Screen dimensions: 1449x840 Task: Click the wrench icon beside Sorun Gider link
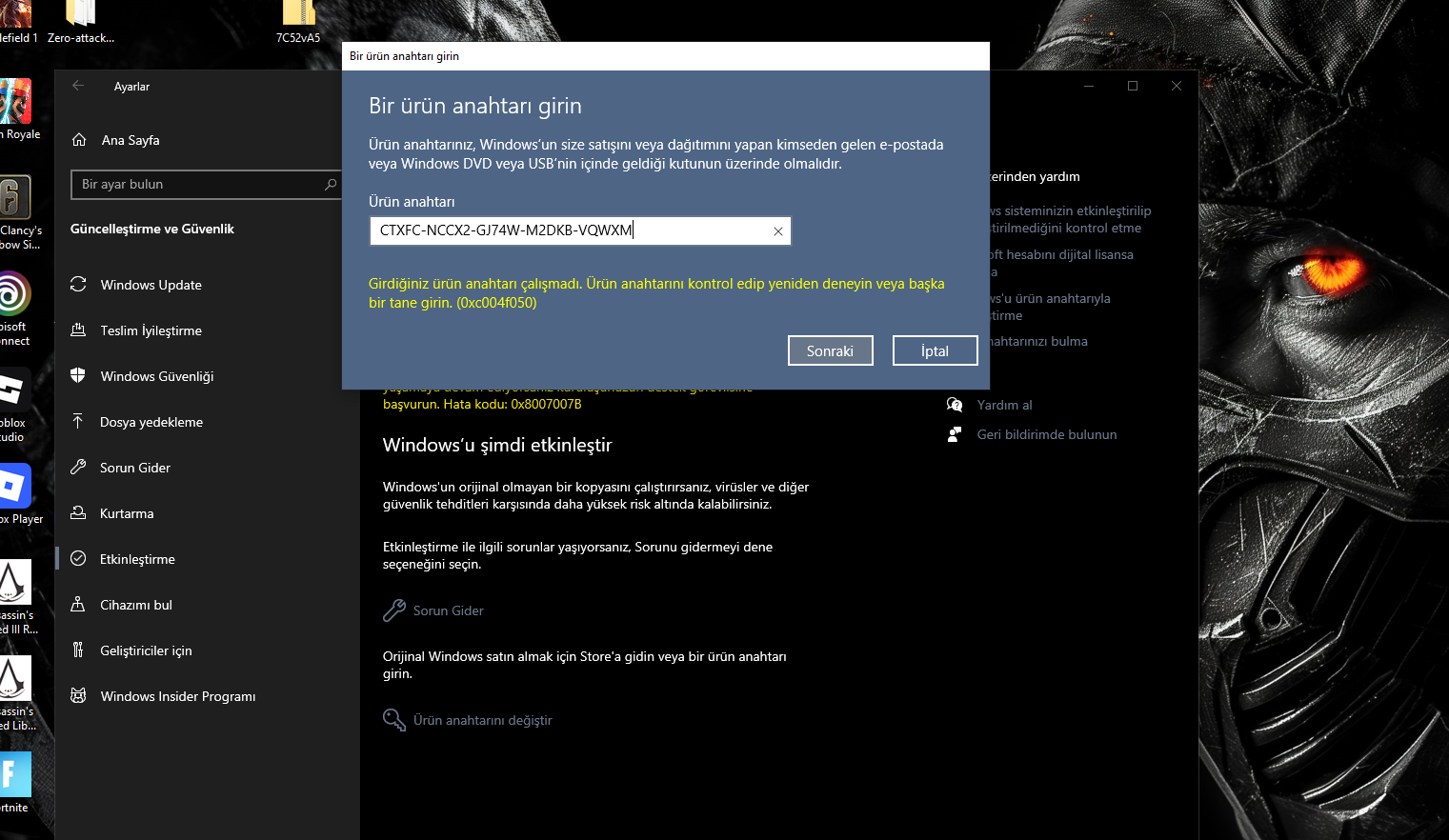pos(394,610)
